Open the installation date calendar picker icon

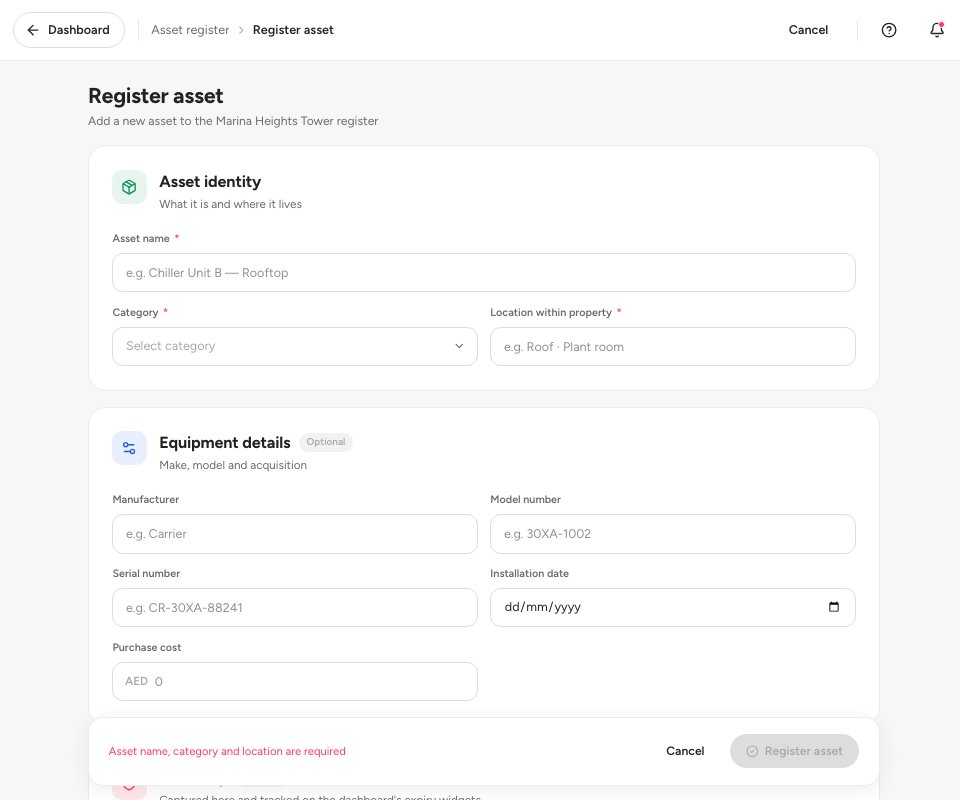tap(833, 607)
